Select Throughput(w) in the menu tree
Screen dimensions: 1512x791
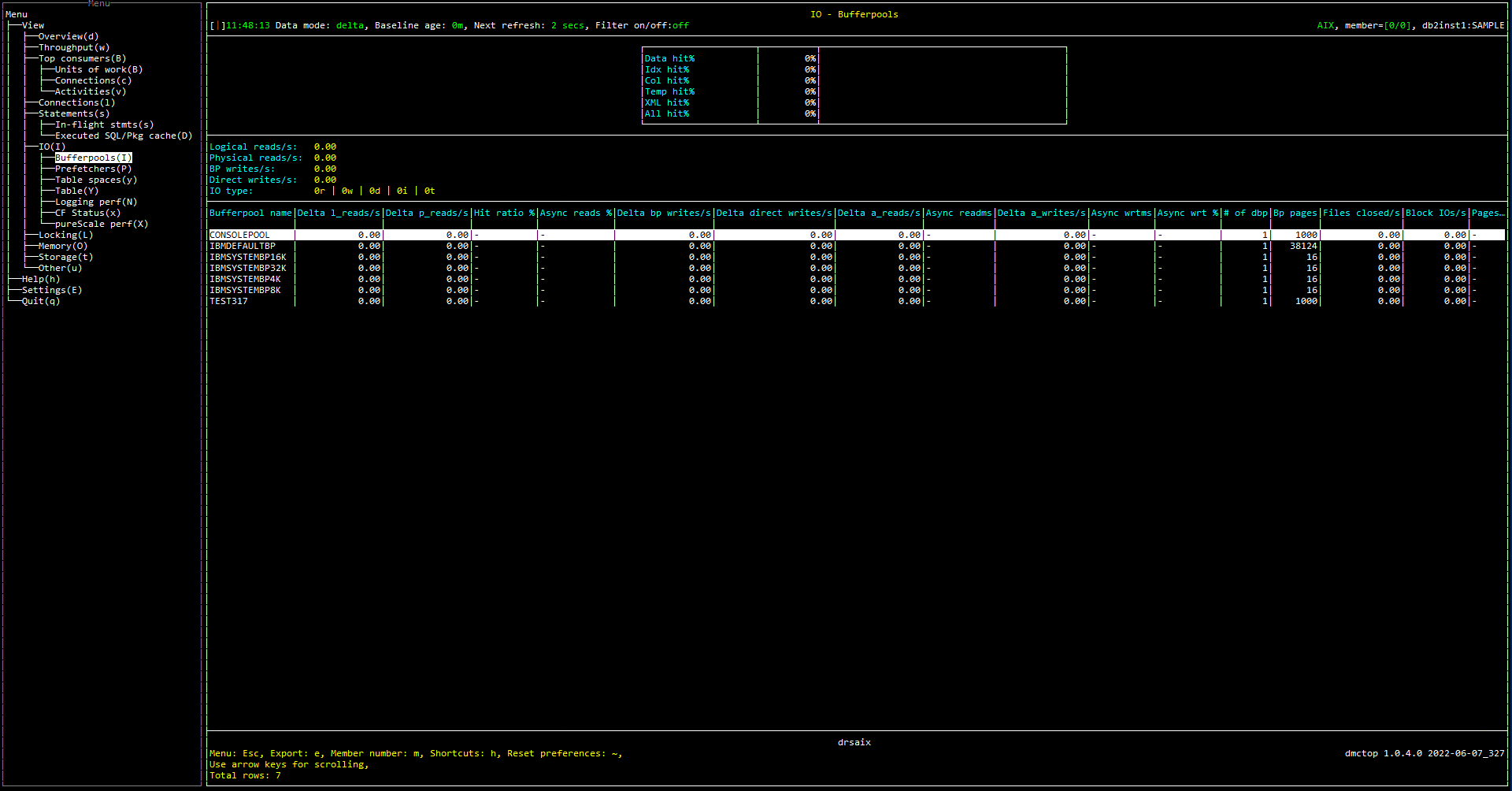74,47
